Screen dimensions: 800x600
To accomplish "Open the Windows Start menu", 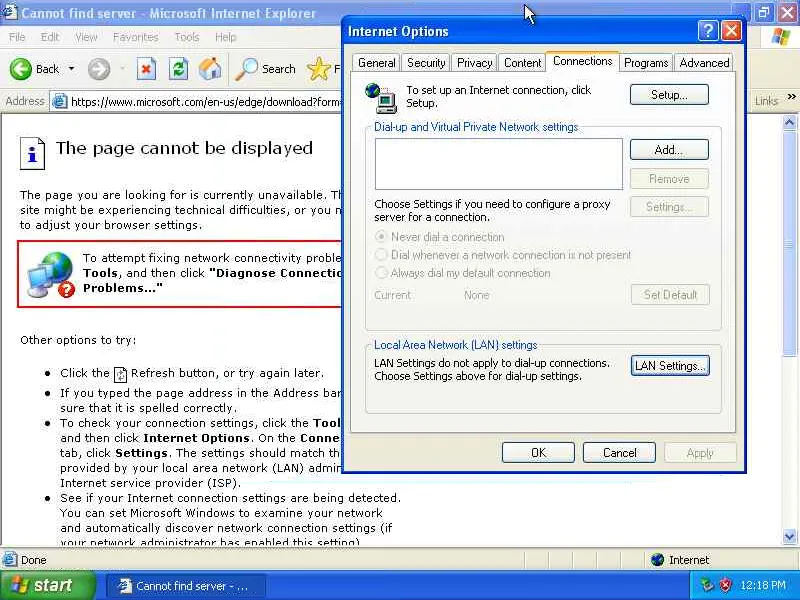I will [47, 585].
